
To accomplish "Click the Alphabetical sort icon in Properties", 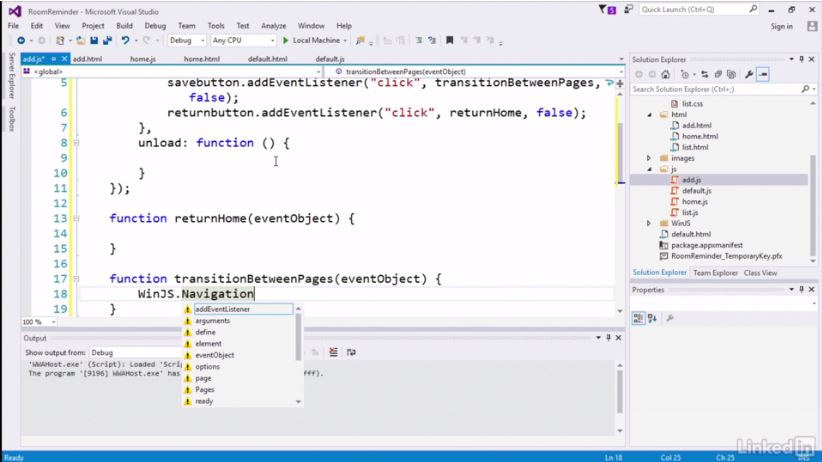I will [652, 318].
